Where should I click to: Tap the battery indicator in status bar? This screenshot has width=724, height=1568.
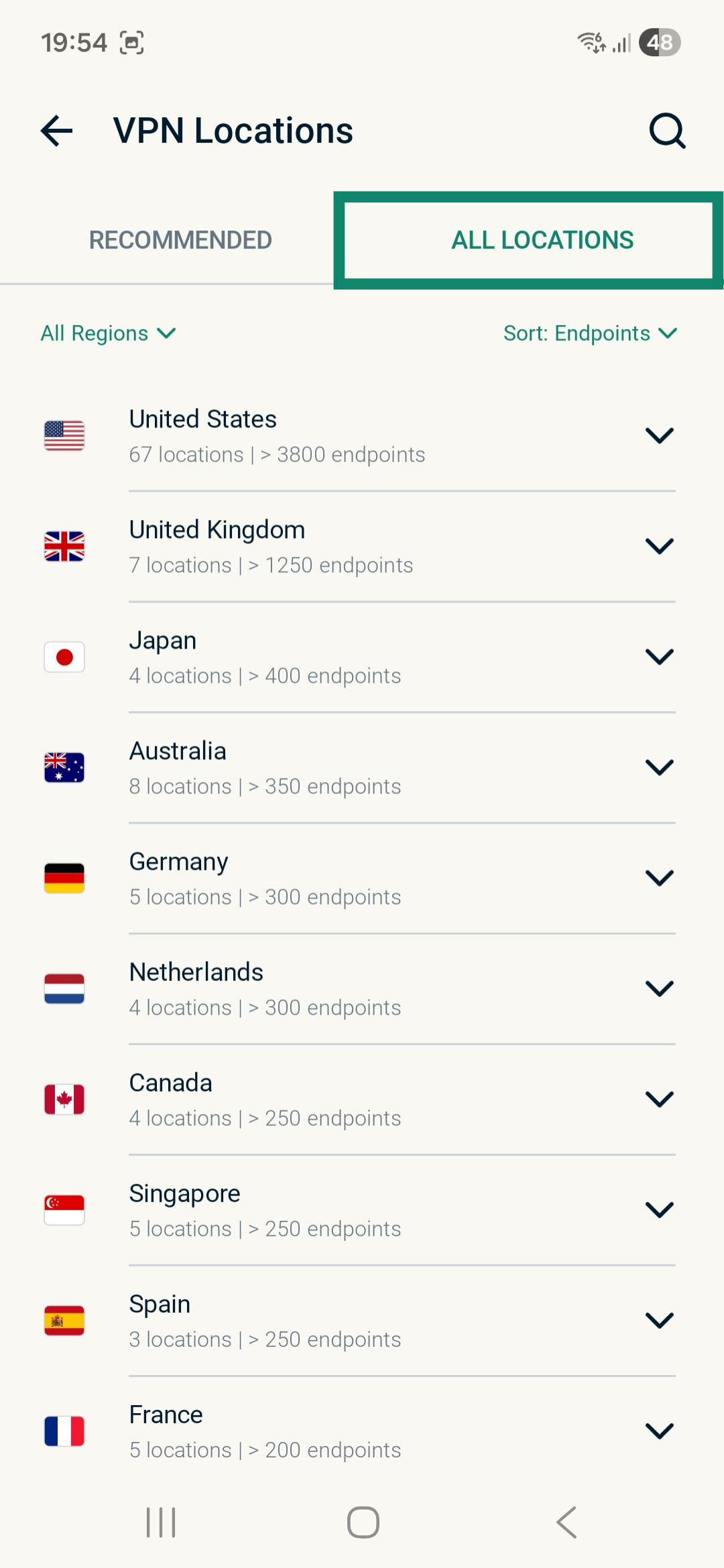pyautogui.click(x=660, y=42)
